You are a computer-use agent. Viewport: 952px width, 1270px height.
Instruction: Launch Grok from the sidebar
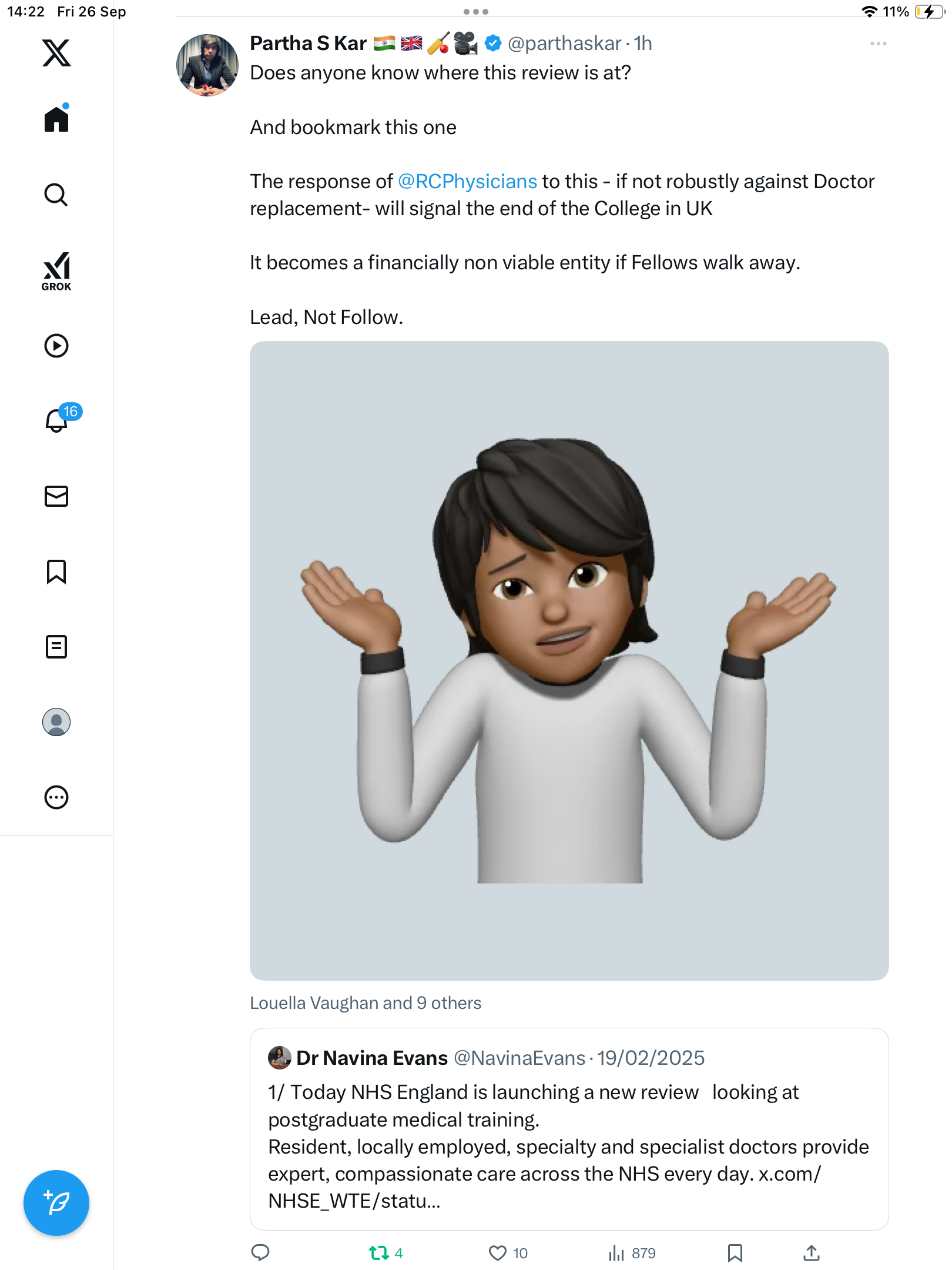coord(56,271)
